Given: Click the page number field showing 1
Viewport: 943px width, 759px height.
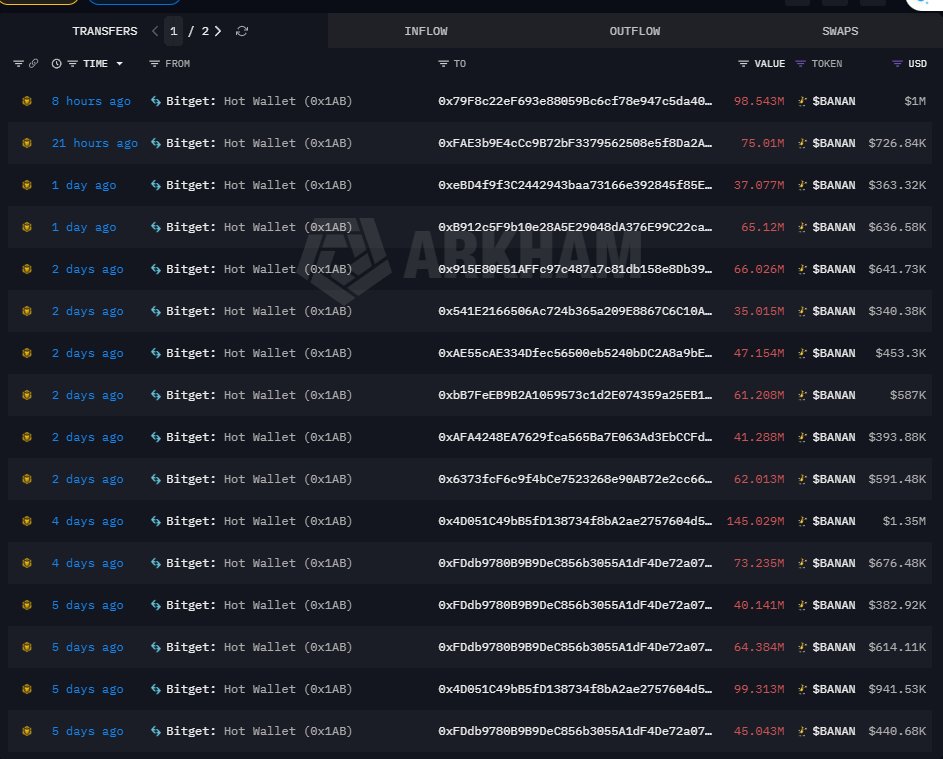Looking at the screenshot, I should tap(174, 31).
